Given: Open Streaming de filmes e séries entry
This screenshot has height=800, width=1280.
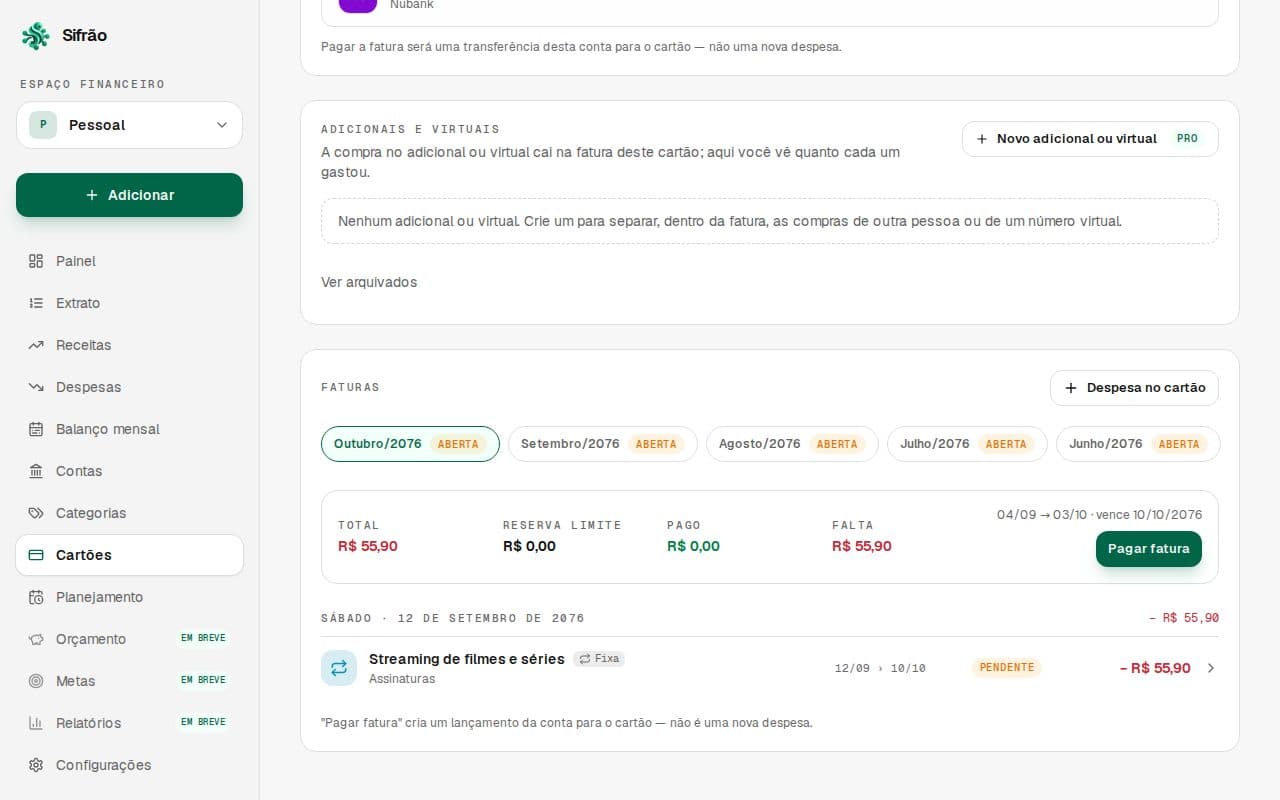Looking at the screenshot, I should tap(770, 668).
